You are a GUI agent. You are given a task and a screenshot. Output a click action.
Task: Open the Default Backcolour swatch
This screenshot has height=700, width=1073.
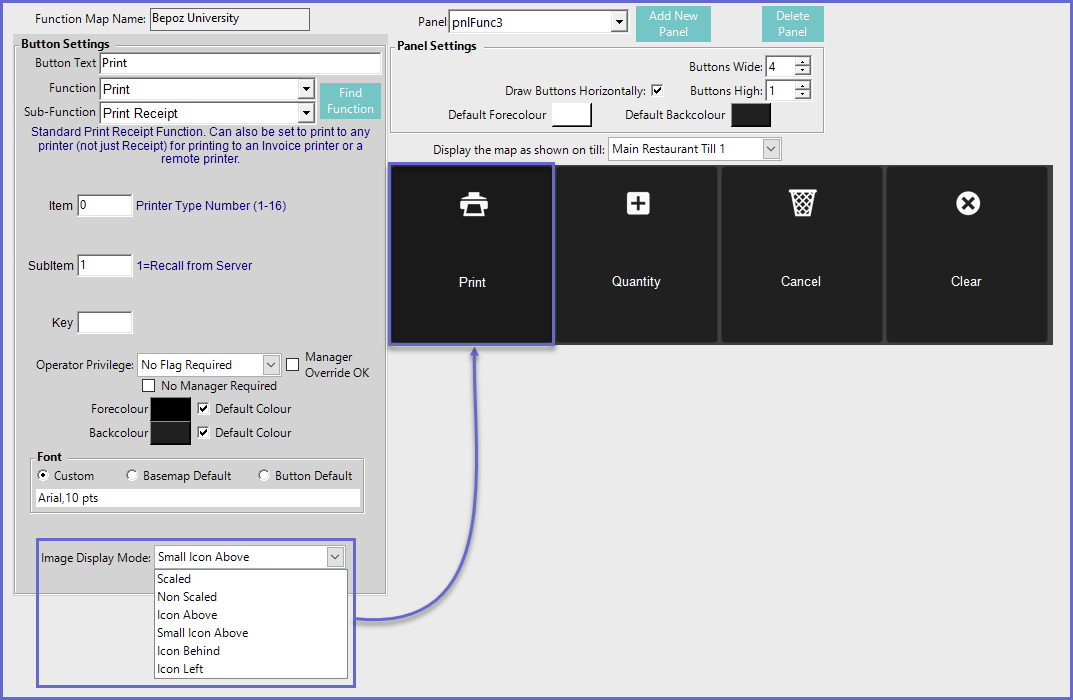(x=751, y=115)
